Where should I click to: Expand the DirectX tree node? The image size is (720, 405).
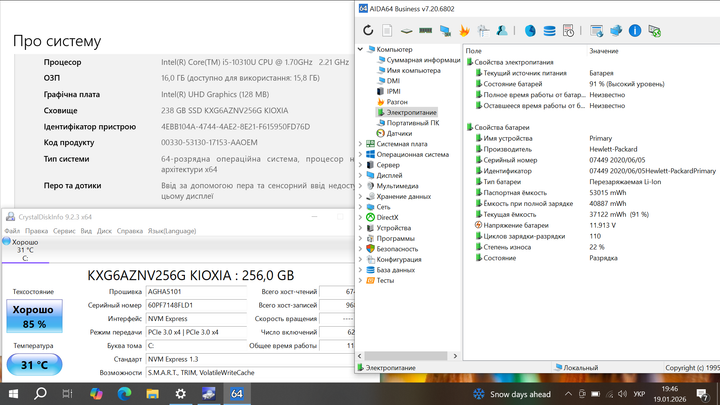(360, 218)
